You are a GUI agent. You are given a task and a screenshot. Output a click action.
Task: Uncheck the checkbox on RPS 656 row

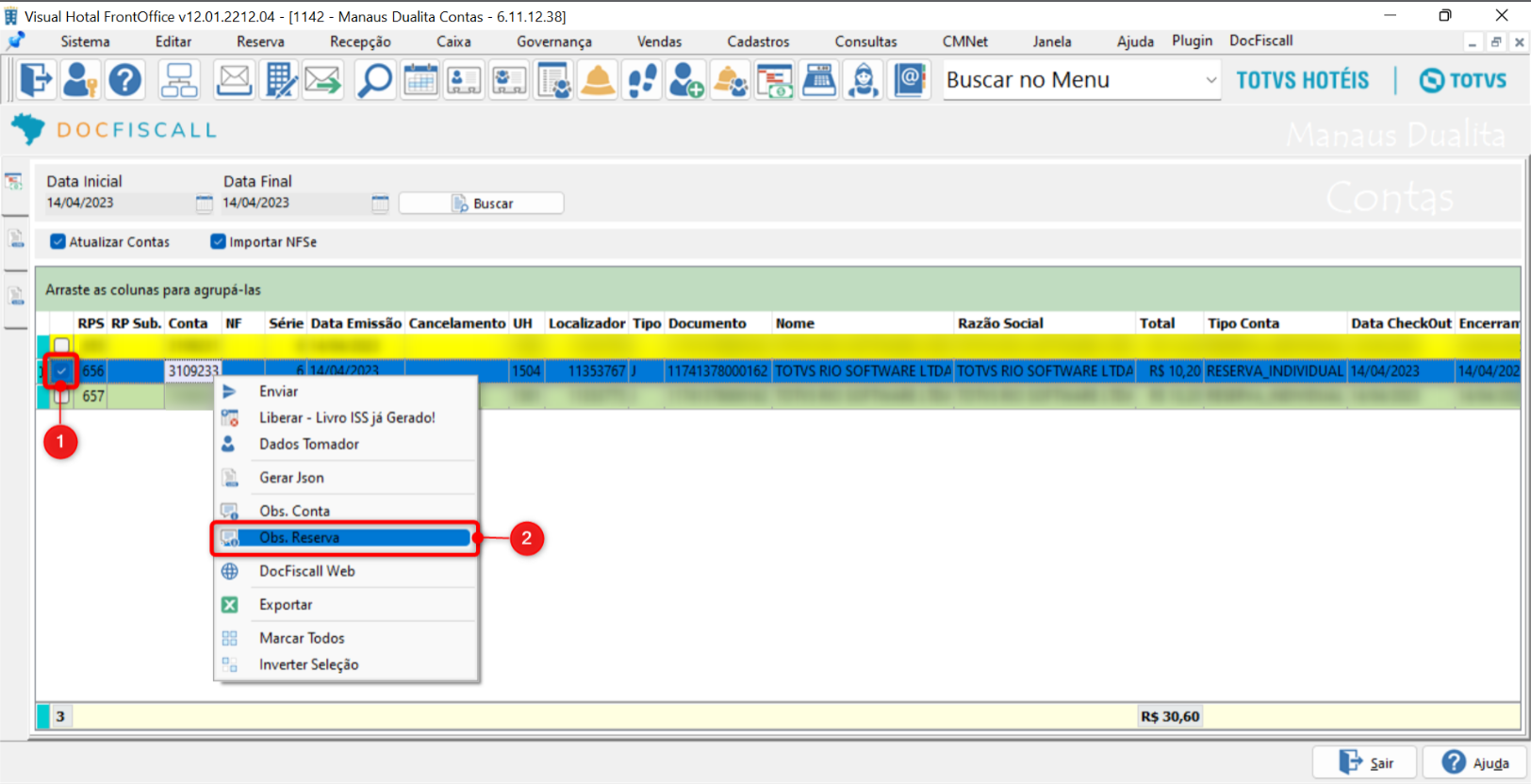point(61,371)
